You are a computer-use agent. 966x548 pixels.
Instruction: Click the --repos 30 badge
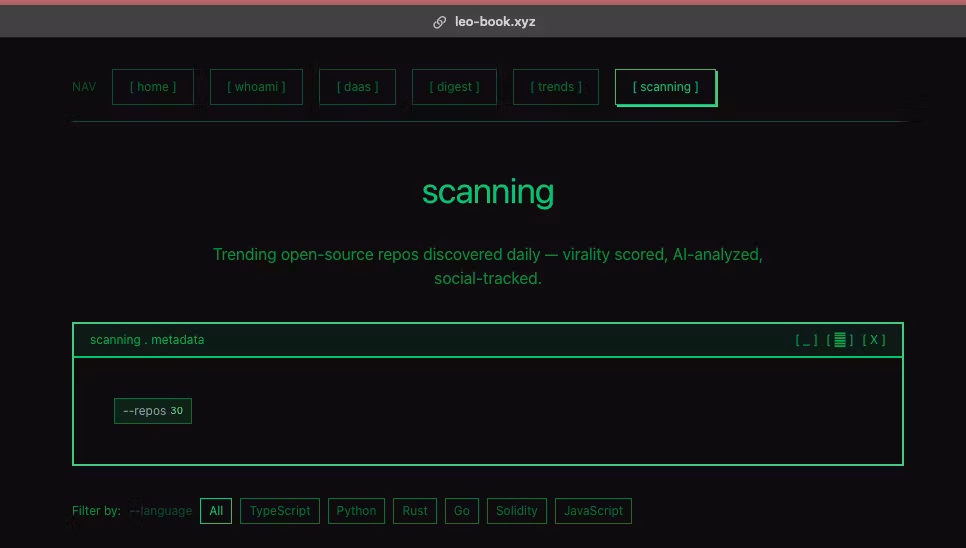[x=153, y=411]
